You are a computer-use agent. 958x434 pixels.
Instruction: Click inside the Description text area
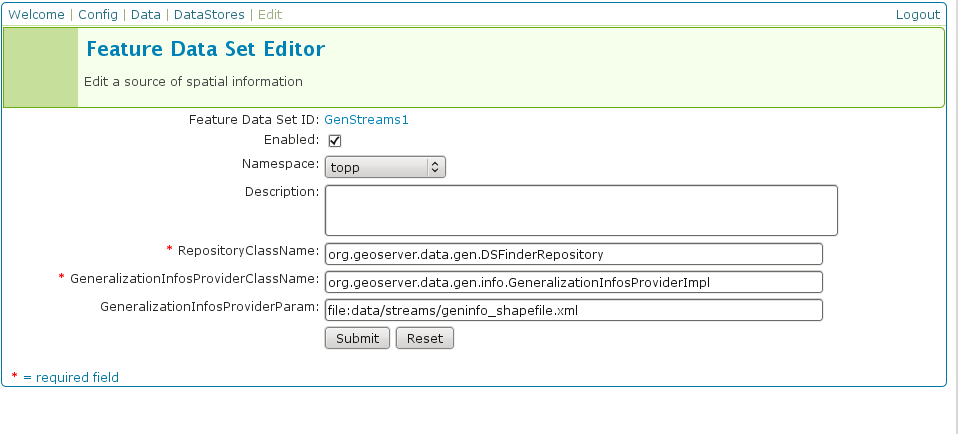tap(580, 210)
